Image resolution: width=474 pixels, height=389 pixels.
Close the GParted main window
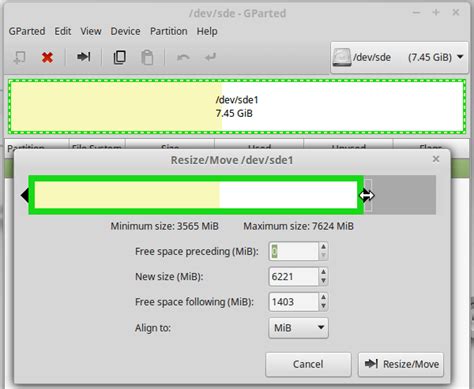[456, 13]
